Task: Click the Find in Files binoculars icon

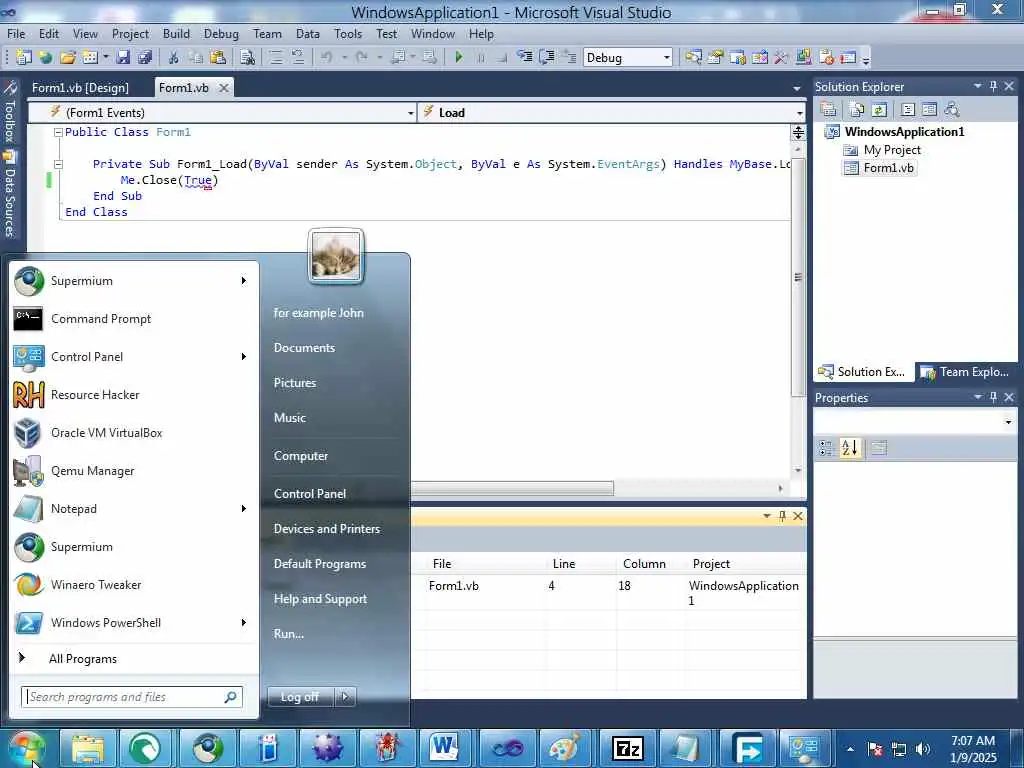Action: 248,57
